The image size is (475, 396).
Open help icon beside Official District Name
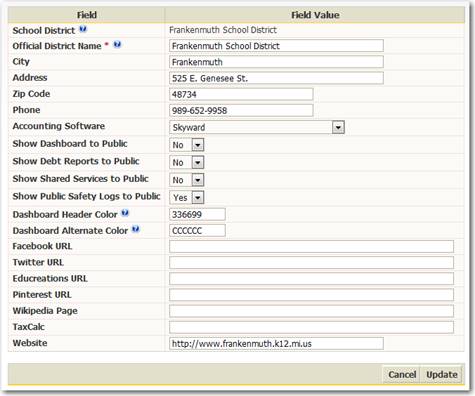pos(117,44)
